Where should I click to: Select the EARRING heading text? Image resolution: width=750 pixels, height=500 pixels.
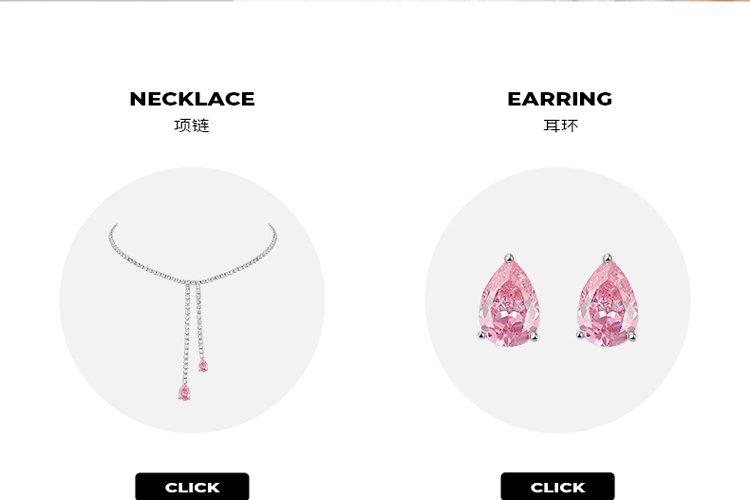(560, 99)
